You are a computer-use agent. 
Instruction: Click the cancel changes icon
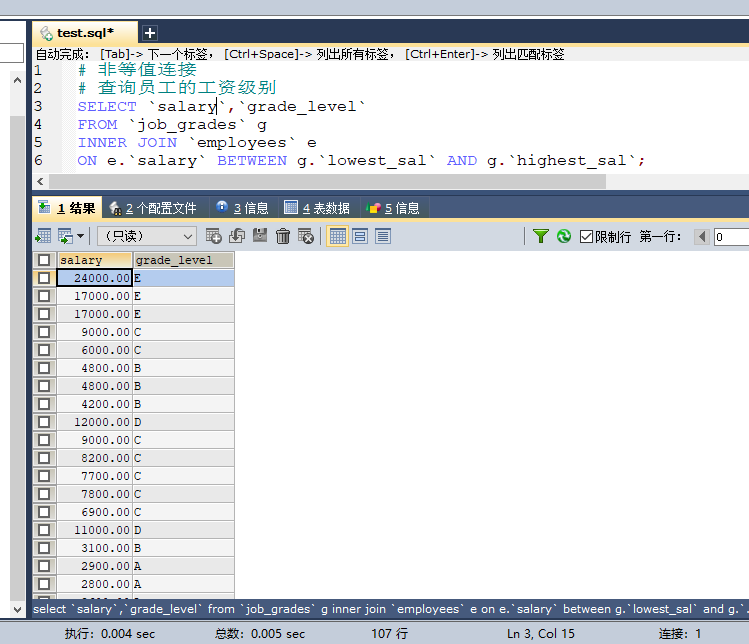pos(306,236)
